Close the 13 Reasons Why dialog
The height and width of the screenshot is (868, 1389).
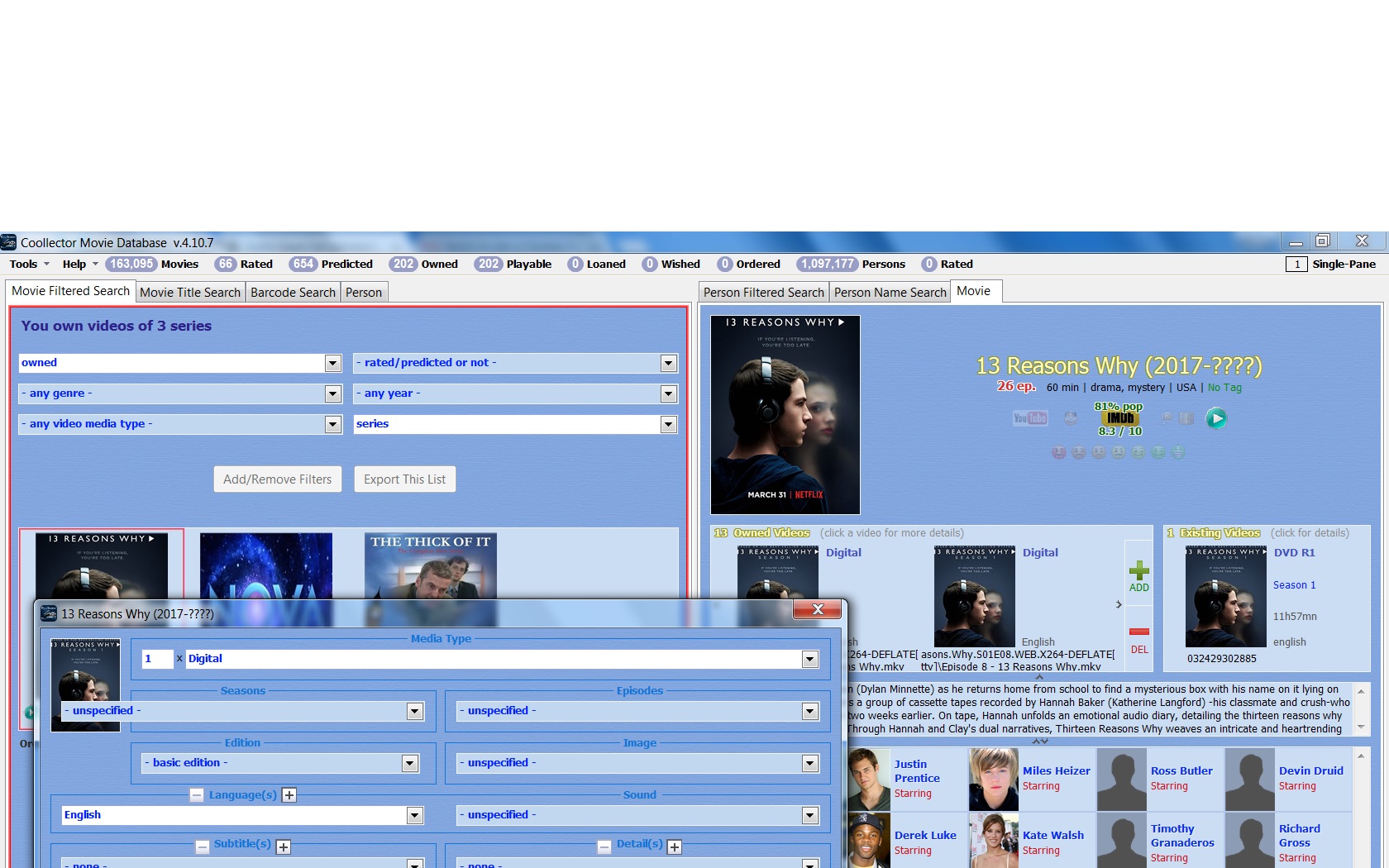[817, 609]
